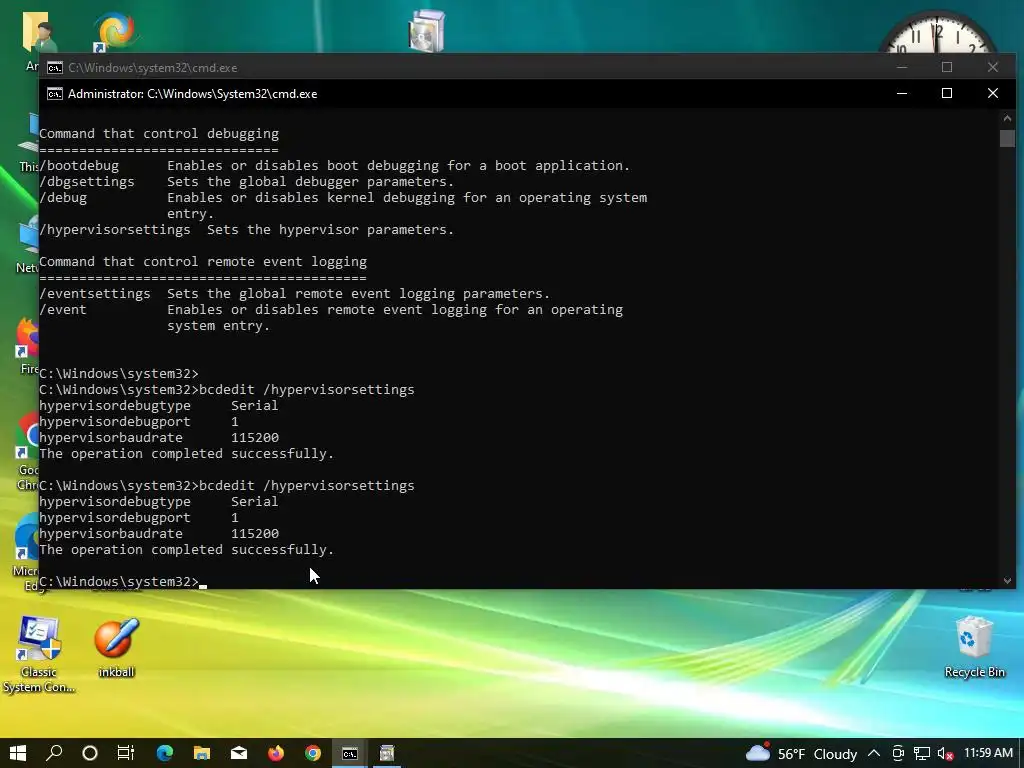Click the console scrollbar up arrow
Image resolution: width=1024 pixels, height=768 pixels.
pyautogui.click(x=1007, y=118)
